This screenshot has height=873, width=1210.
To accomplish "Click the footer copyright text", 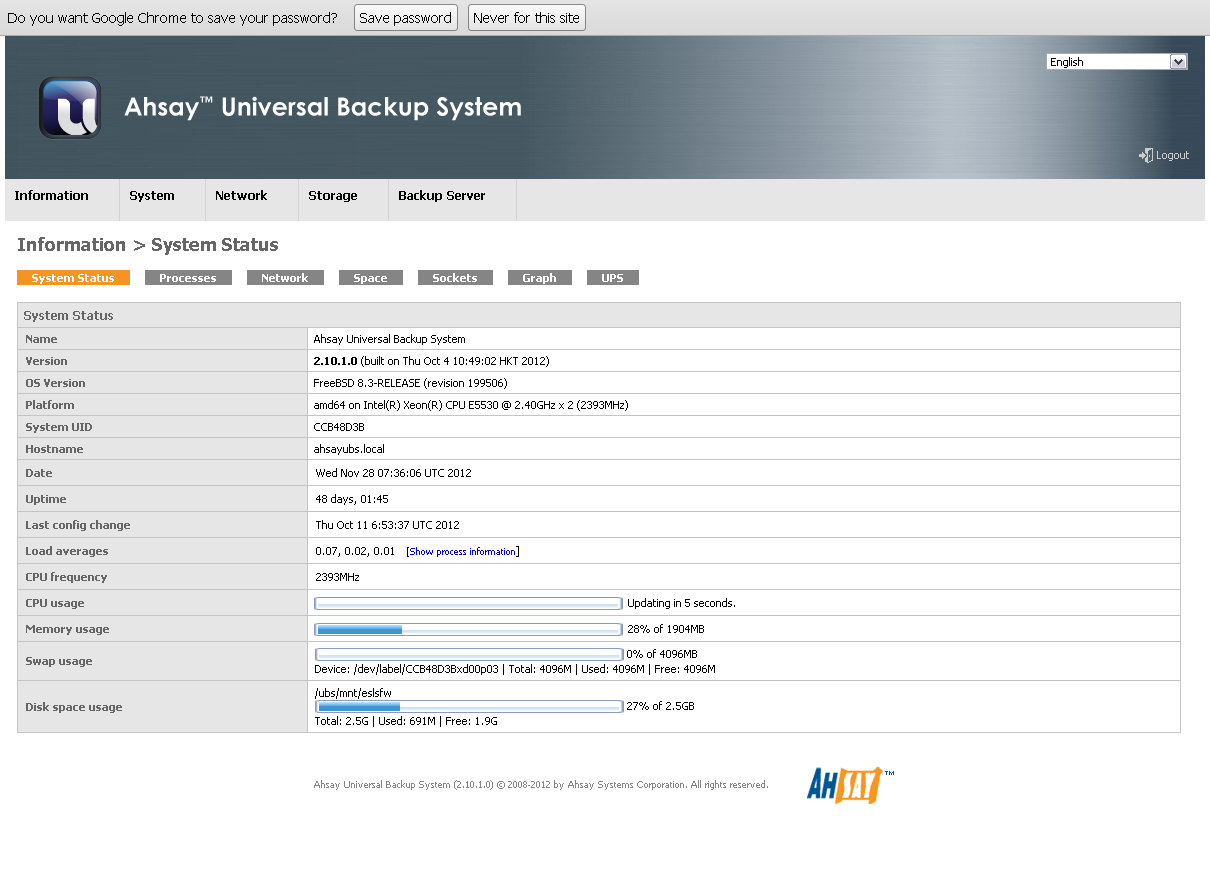I will 541,785.
